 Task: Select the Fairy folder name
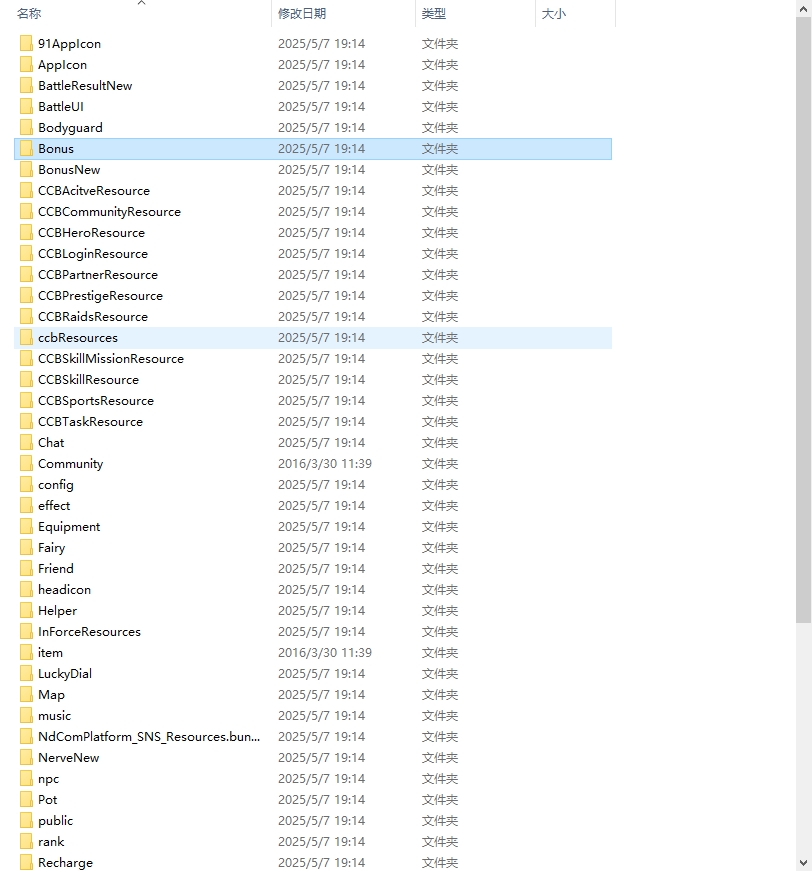[52, 548]
